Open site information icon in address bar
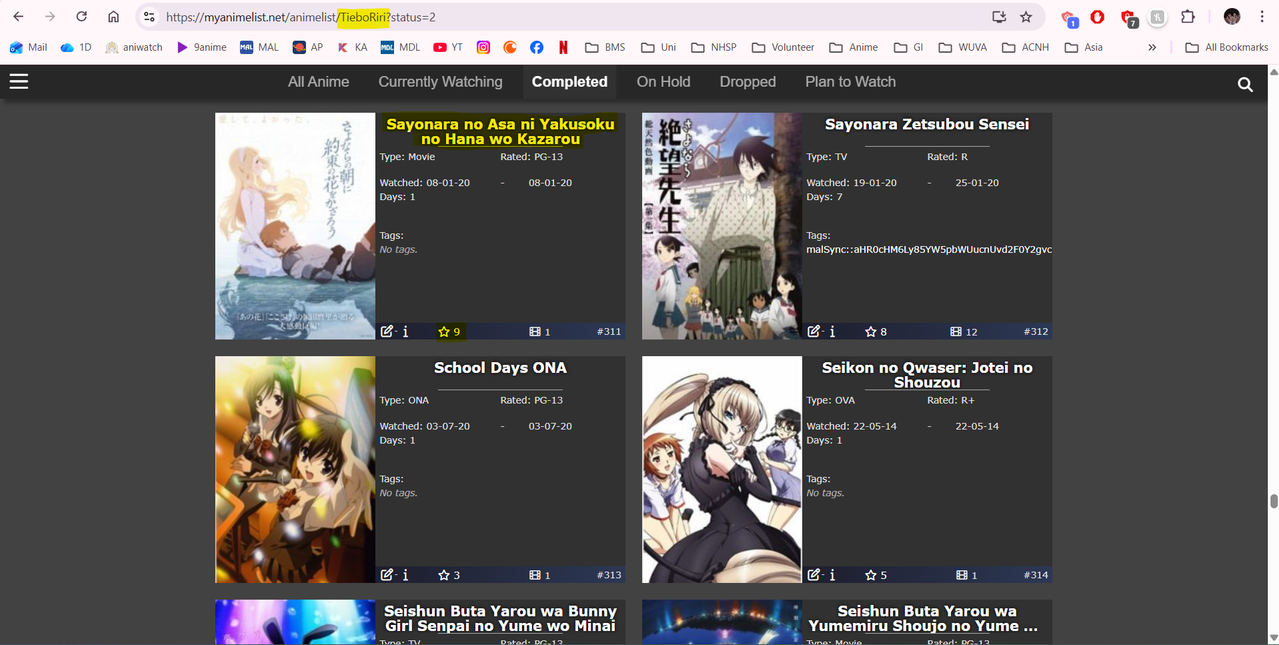The width and height of the screenshot is (1279, 645). pos(149,17)
